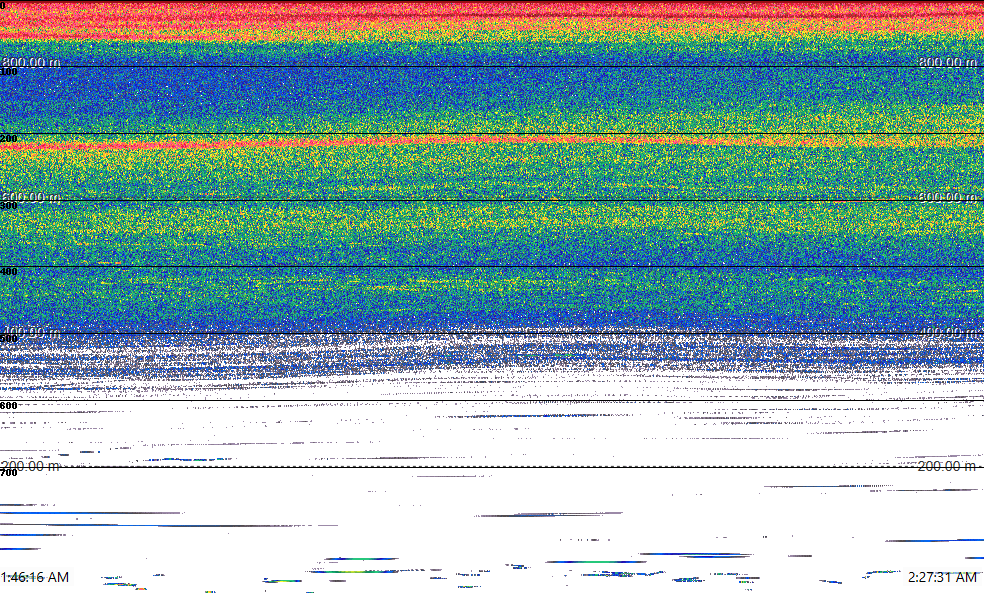This screenshot has height=594, width=984.
Task: Select the 200.00 m label on right edge
Action: pyautogui.click(x=948, y=466)
